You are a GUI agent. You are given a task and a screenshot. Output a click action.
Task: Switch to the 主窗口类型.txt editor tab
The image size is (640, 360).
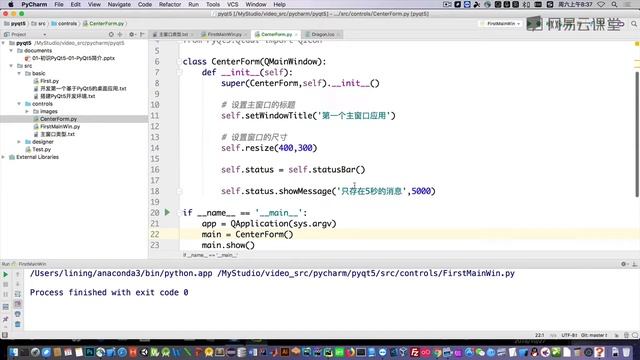point(173,34)
